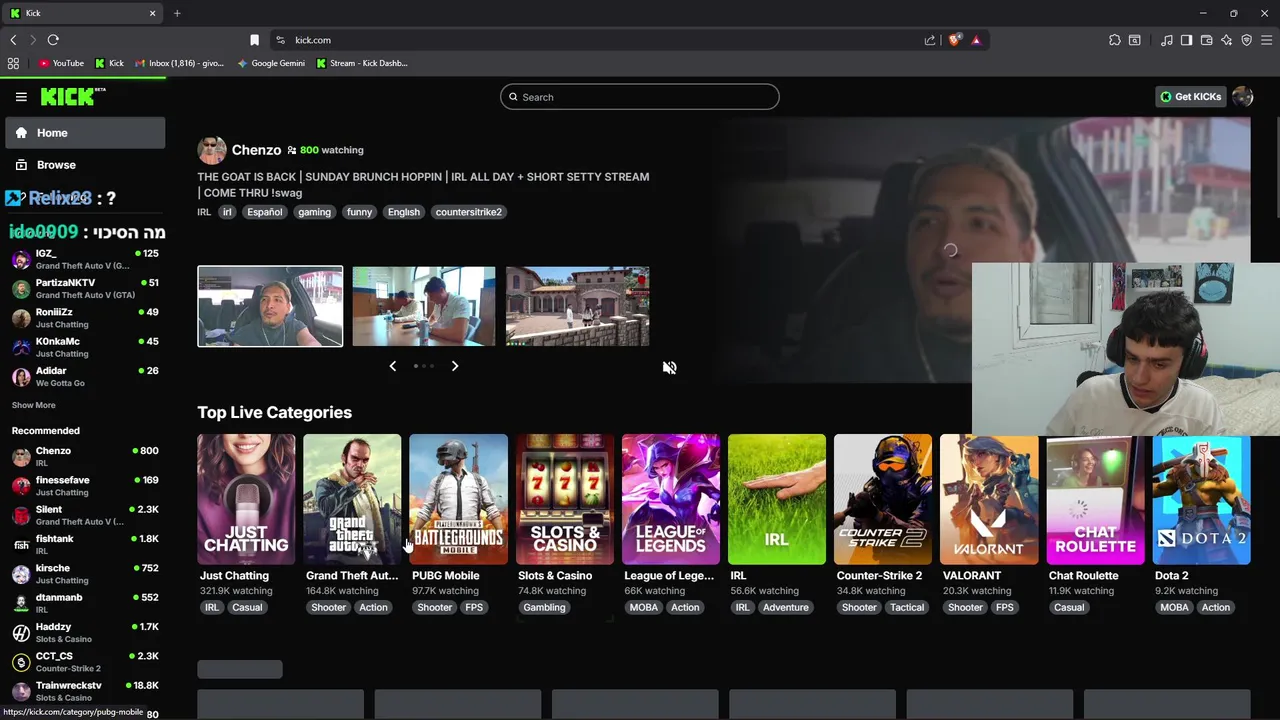The image size is (1280, 720).
Task: Toggle the Kick sidebar hamburger menu
Action: (x=21, y=97)
